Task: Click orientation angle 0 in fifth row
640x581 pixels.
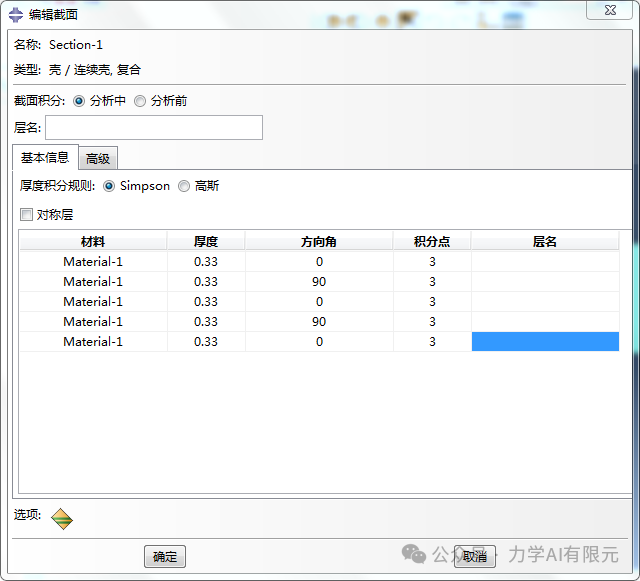Action: (x=319, y=342)
